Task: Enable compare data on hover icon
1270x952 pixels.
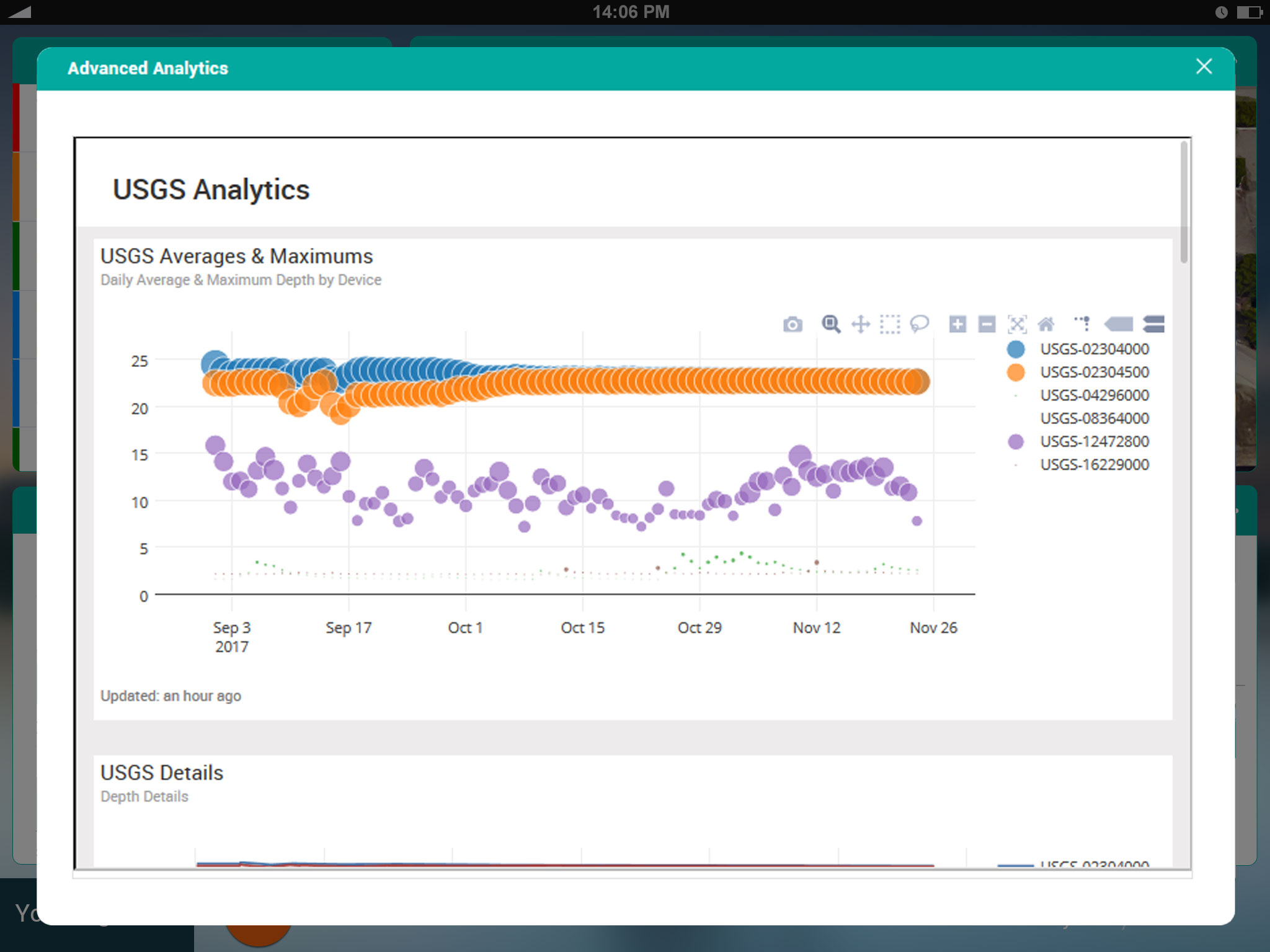Action: coord(1153,324)
